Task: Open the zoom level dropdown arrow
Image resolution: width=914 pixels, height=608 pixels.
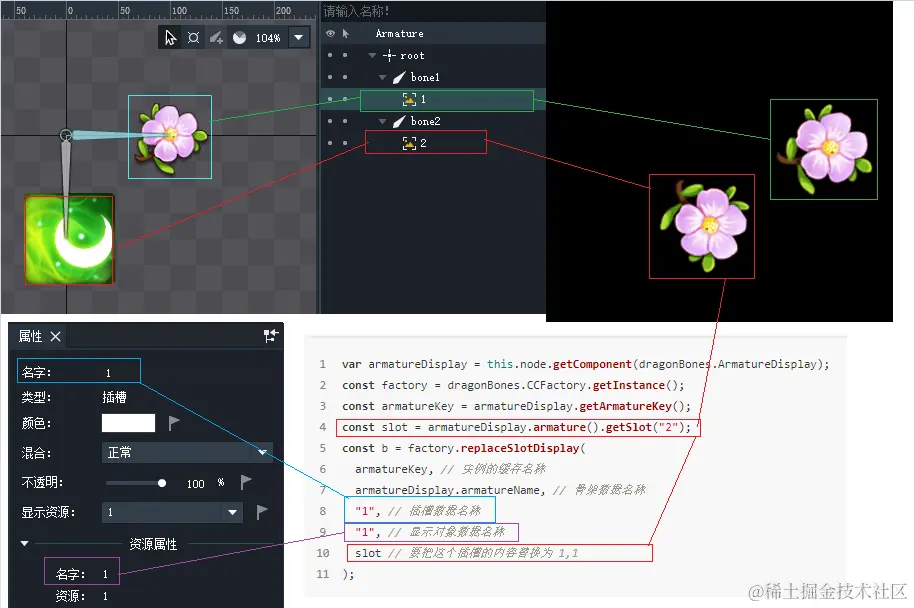Action: tap(298, 38)
